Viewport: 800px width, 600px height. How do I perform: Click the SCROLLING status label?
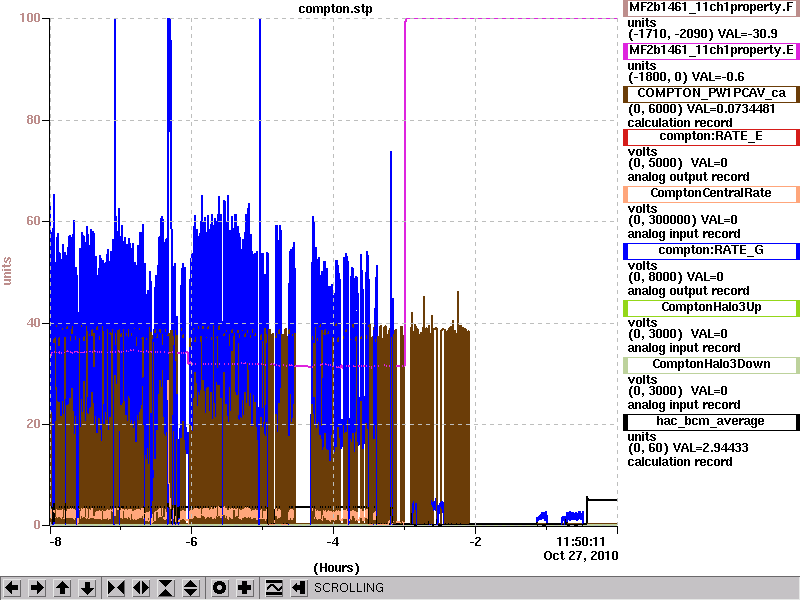tap(348, 588)
